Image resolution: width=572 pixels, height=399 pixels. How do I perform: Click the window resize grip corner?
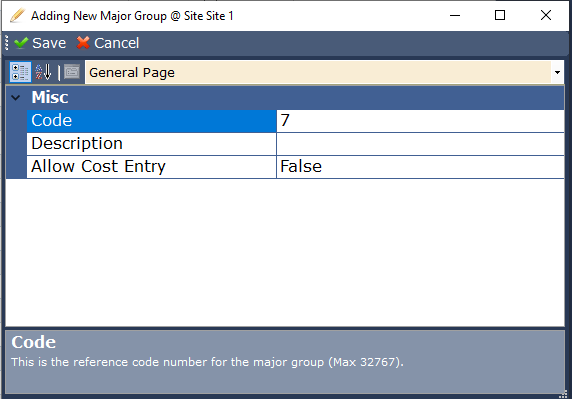point(563,394)
